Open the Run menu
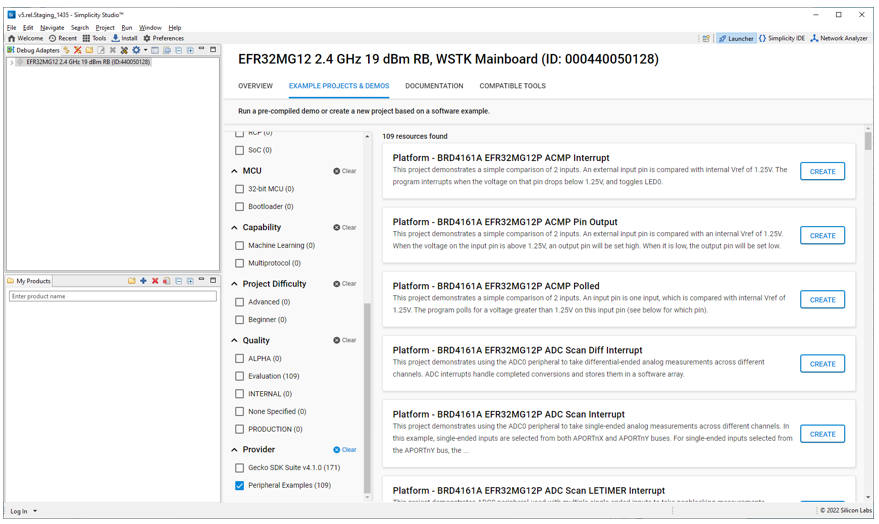 127,27
